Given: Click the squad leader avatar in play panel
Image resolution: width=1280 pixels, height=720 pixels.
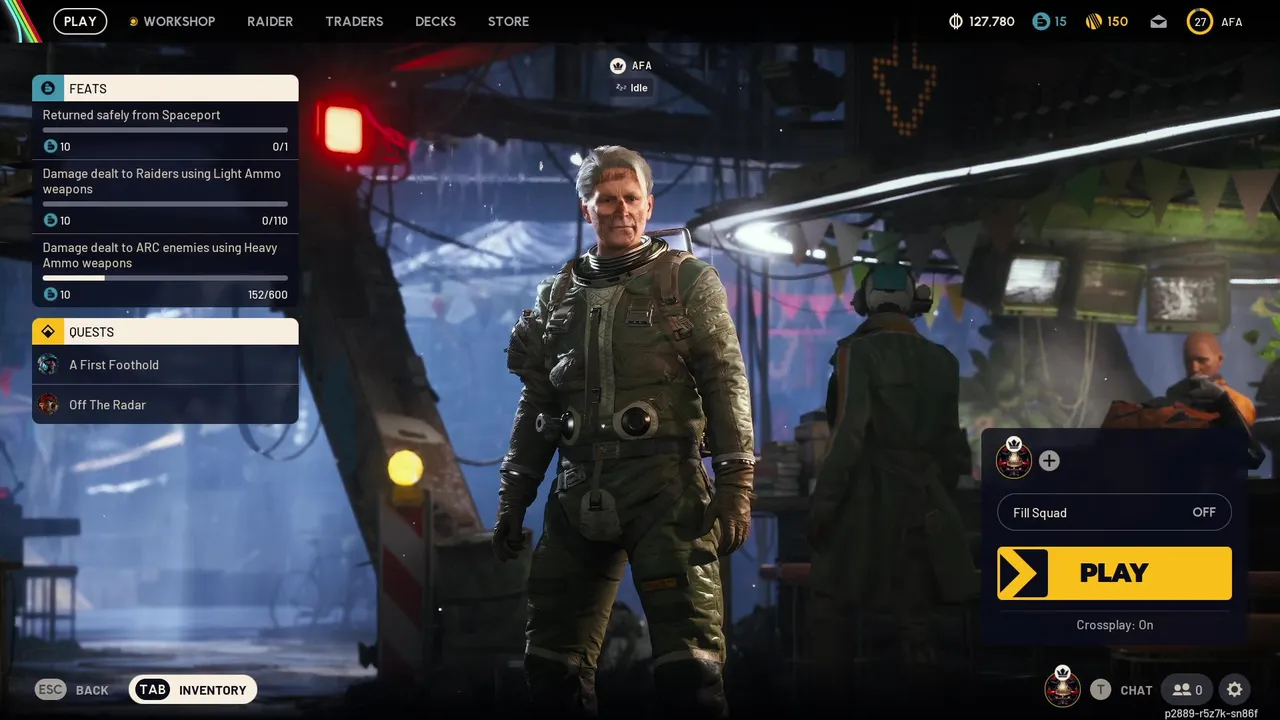Looking at the screenshot, I should coord(1014,460).
